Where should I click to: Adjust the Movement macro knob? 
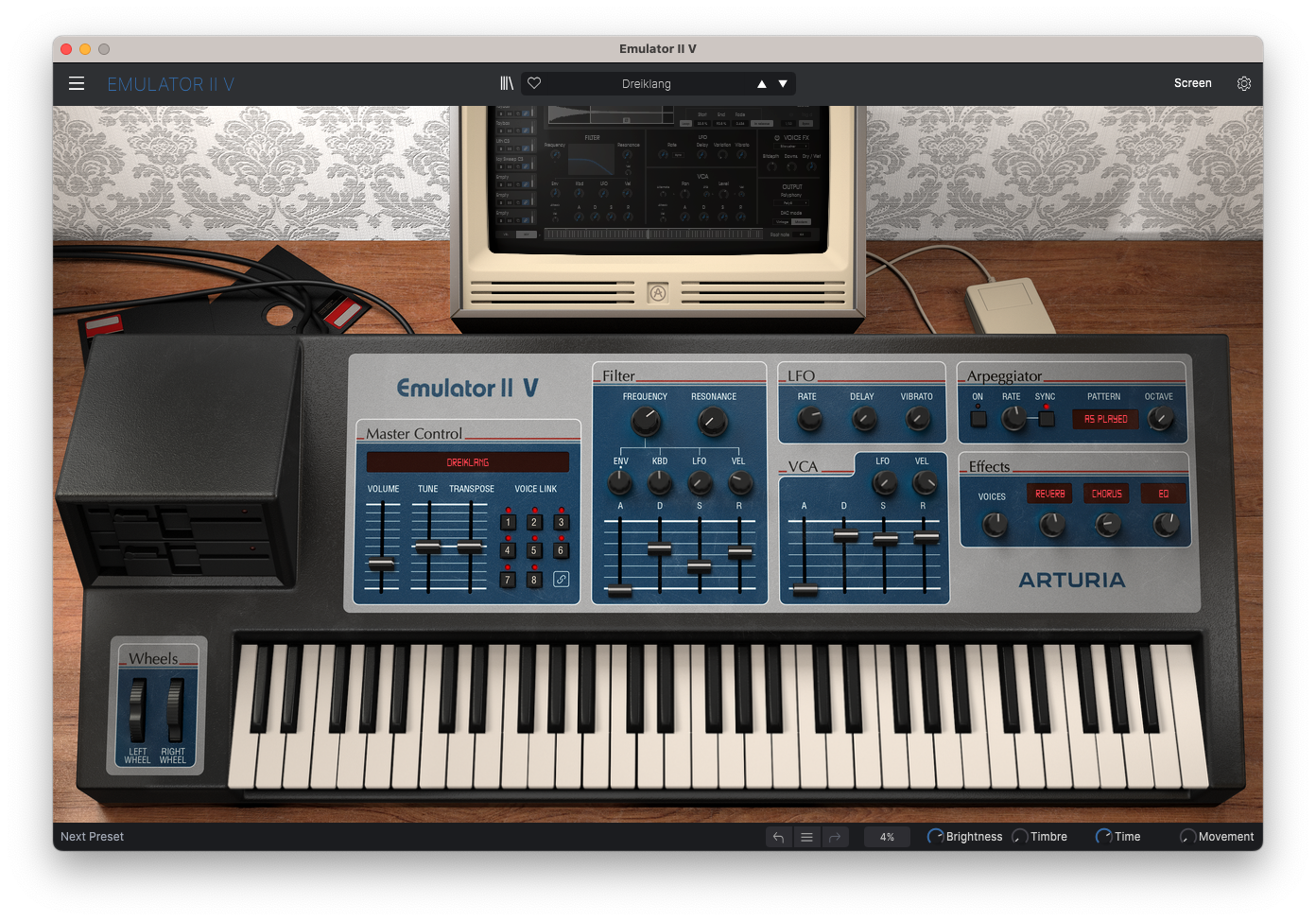1187,837
